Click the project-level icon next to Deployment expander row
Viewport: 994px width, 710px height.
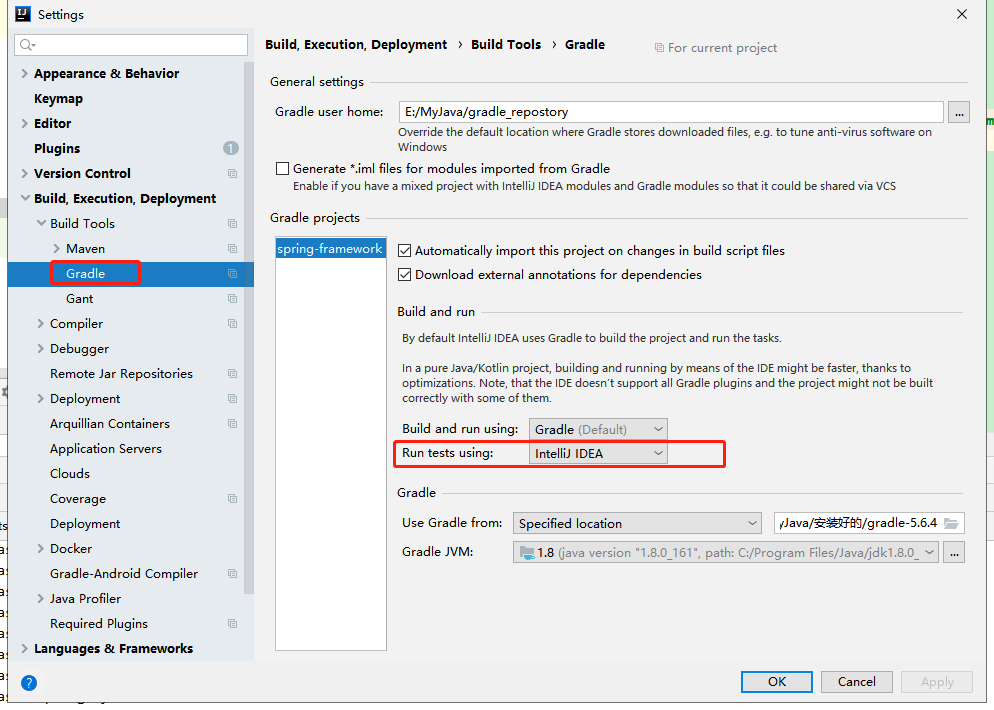coord(233,399)
